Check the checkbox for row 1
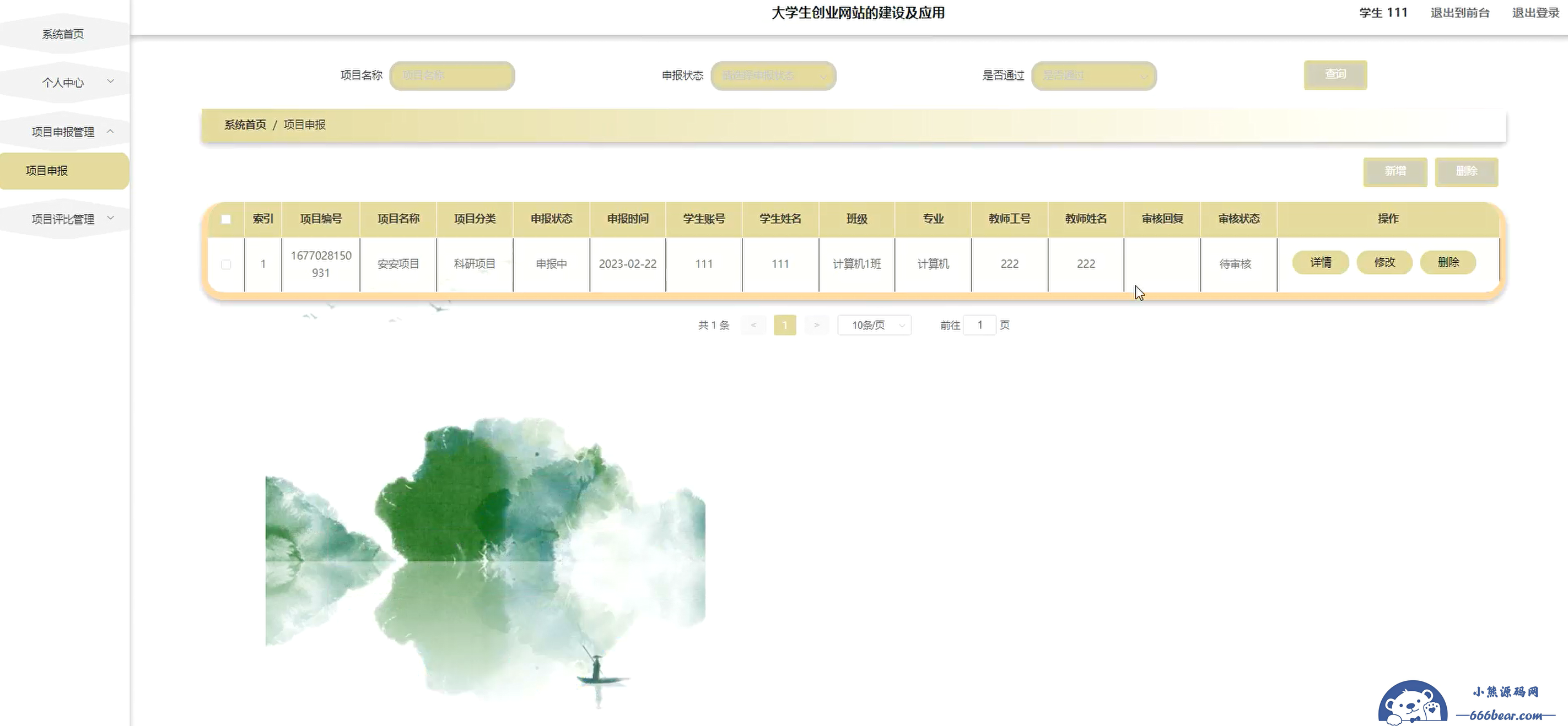This screenshot has width=1568, height=726. click(226, 264)
